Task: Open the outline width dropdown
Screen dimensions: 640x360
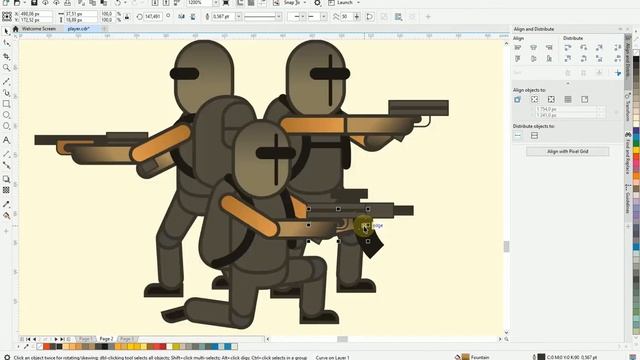Action: (x=238, y=17)
